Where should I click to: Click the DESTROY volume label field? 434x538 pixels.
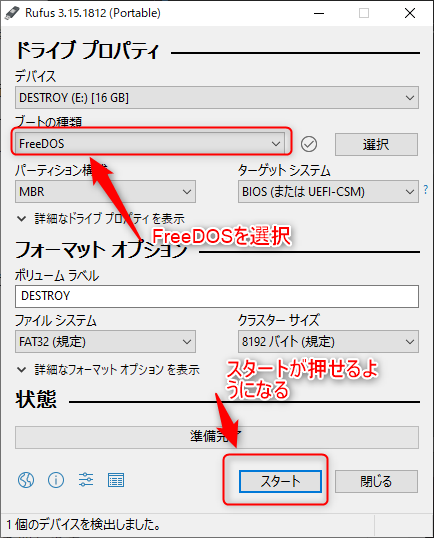click(x=217, y=296)
